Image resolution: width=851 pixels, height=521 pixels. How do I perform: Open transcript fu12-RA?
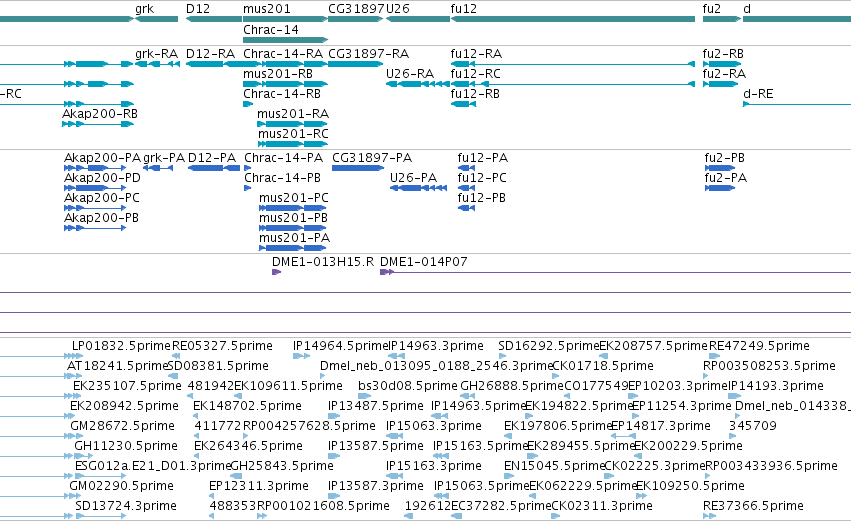(x=476, y=54)
